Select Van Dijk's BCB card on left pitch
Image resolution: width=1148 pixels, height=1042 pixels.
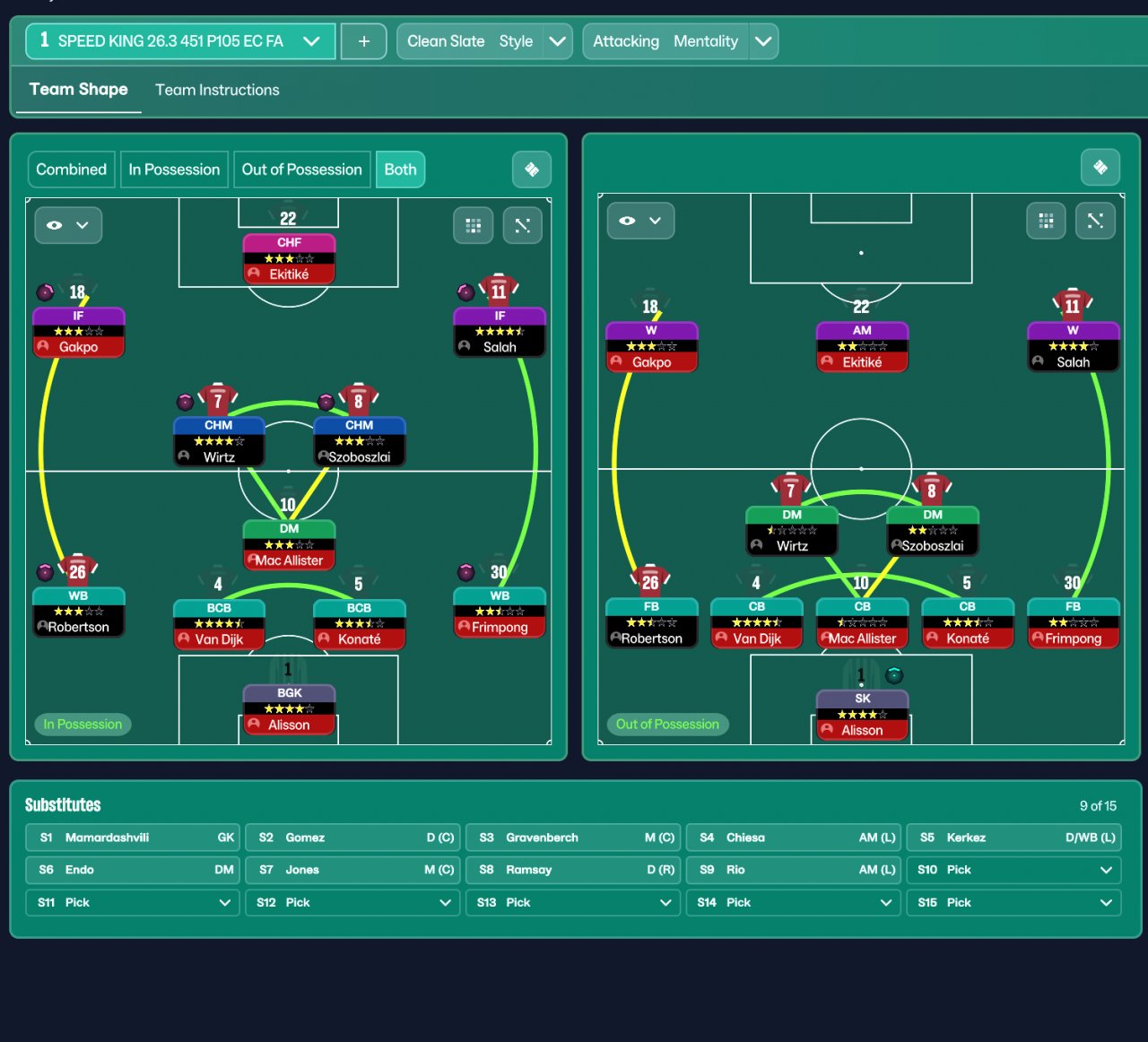click(219, 624)
